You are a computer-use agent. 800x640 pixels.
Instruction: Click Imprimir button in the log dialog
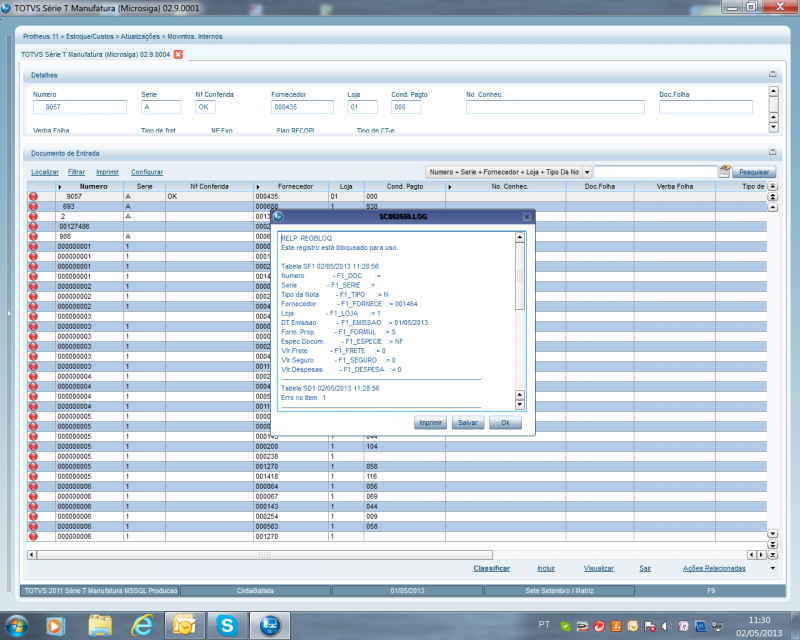click(x=430, y=423)
